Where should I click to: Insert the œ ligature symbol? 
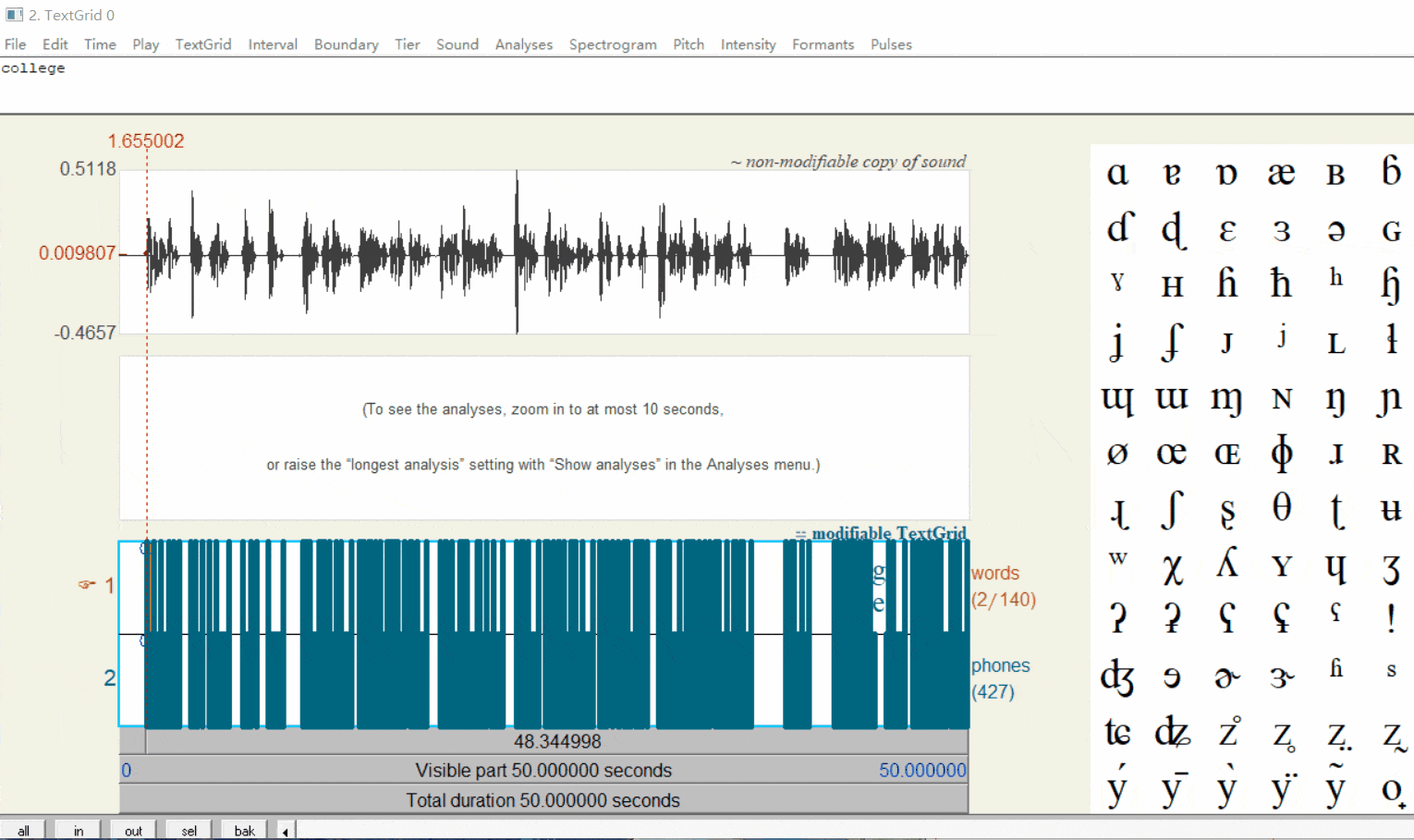[1172, 453]
